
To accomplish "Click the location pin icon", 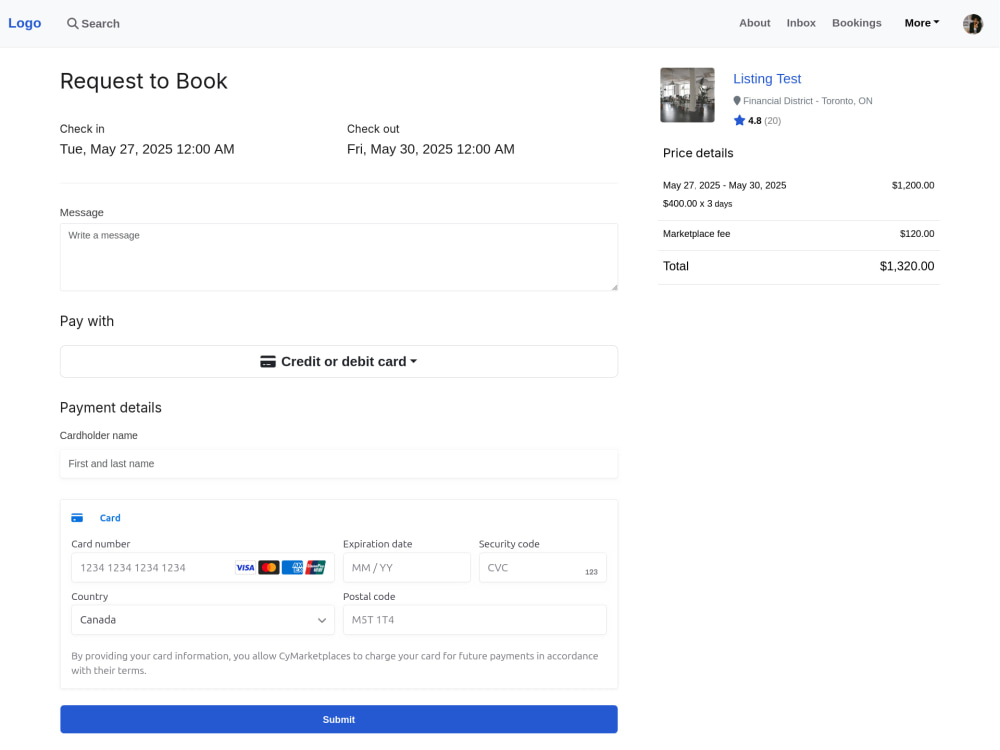I will click(x=737, y=101).
